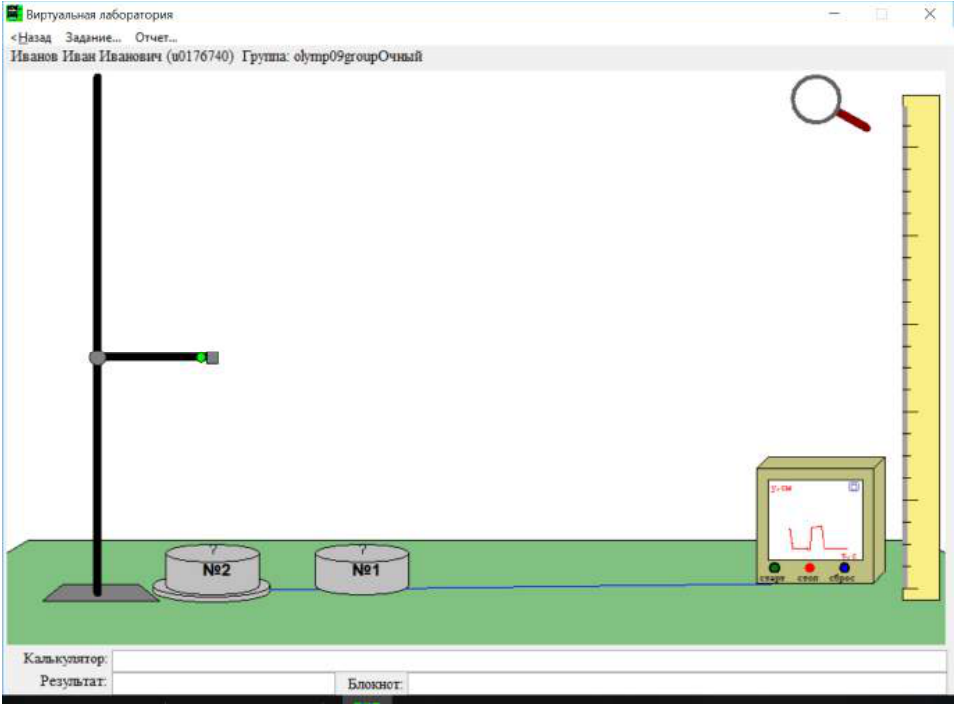
Task: Open the Задание menu
Action: (x=93, y=38)
